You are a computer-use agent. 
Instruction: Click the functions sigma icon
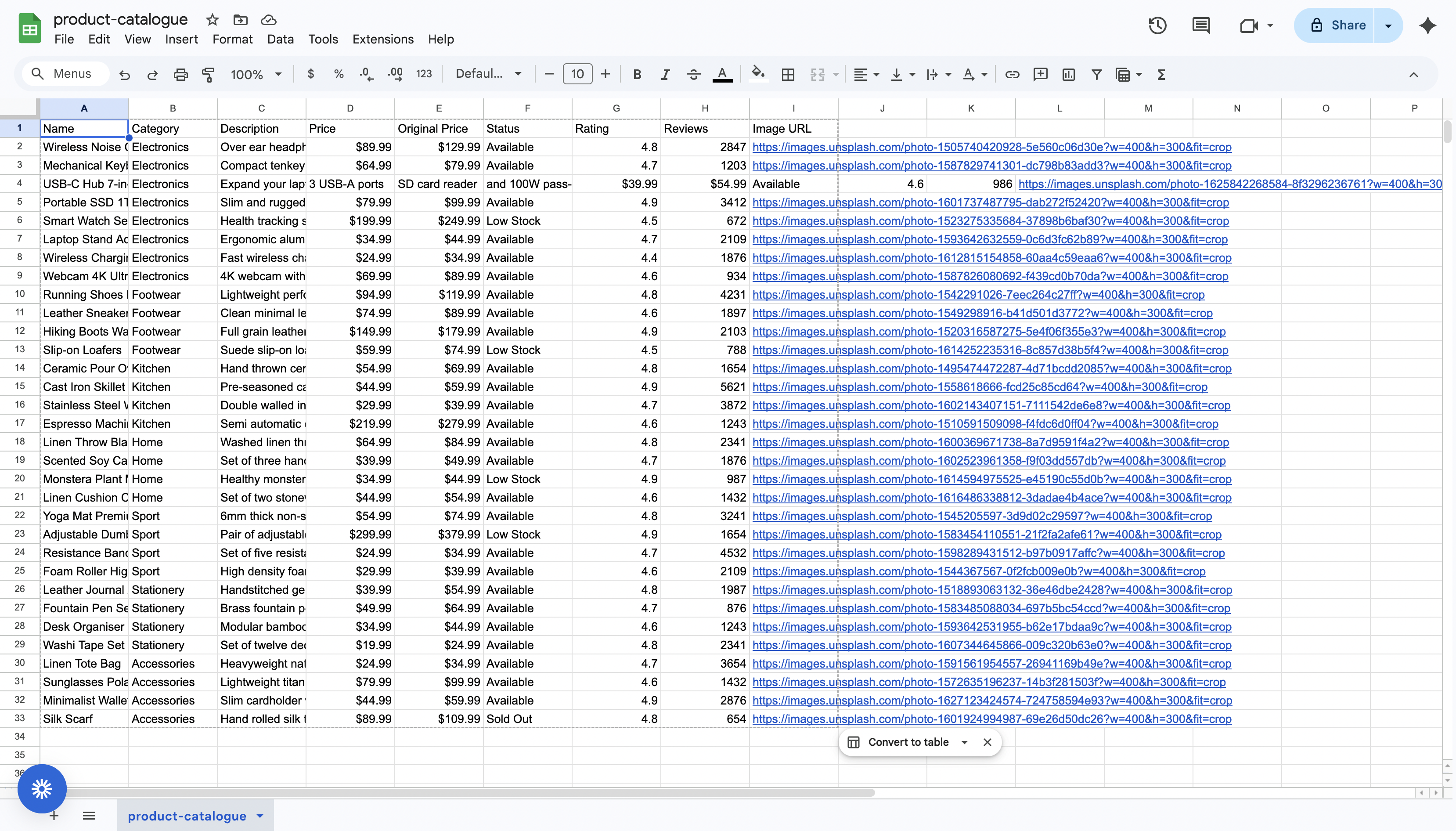[x=1160, y=74]
